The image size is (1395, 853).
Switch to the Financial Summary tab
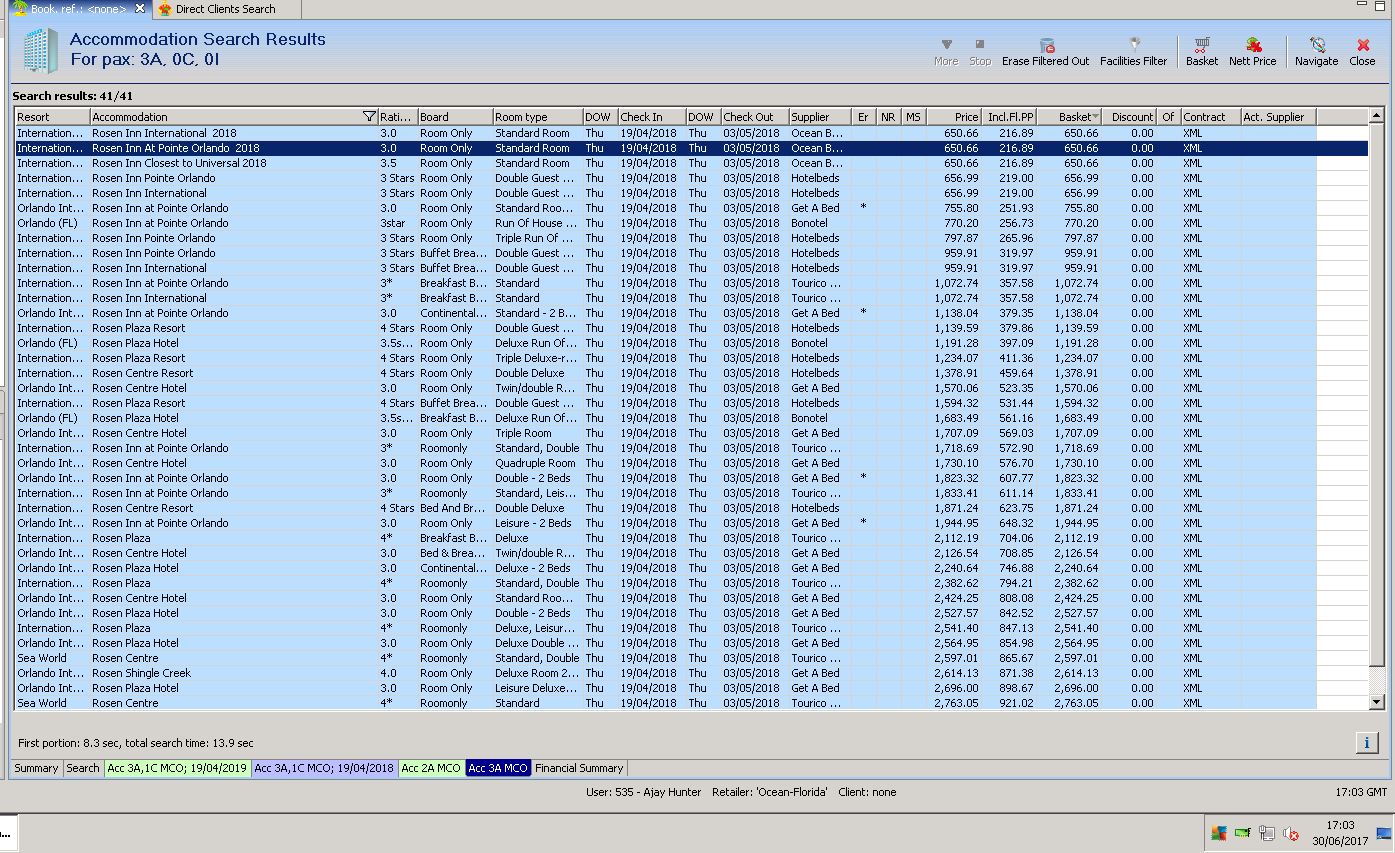click(579, 768)
